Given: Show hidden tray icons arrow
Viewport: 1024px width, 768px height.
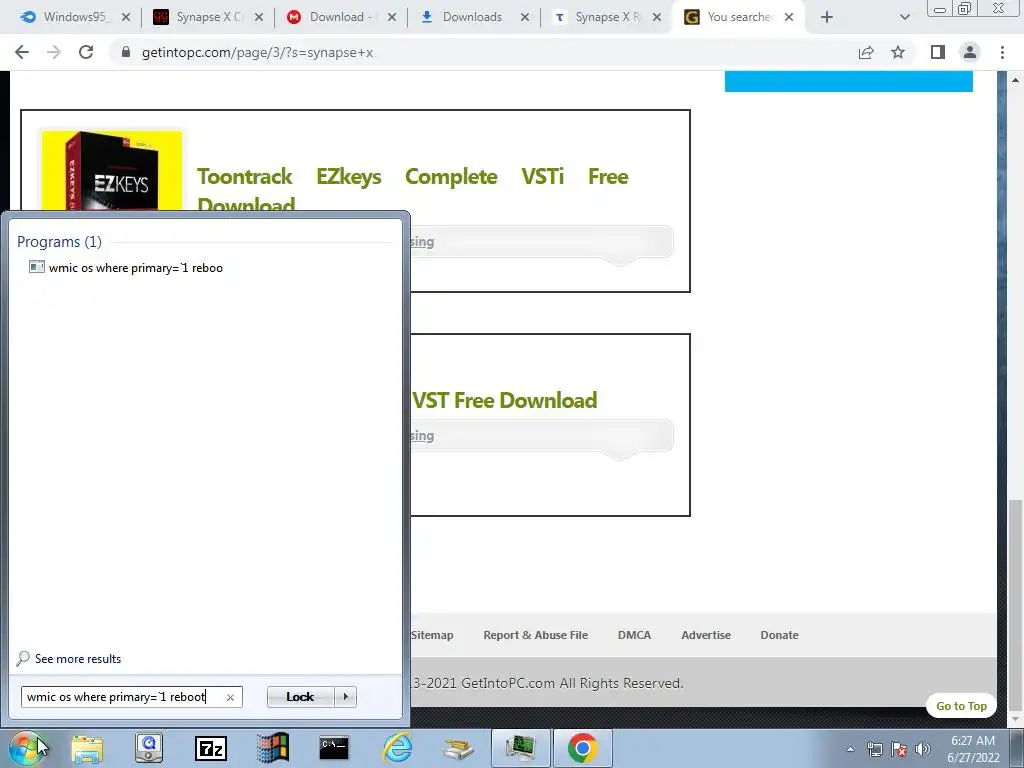Looking at the screenshot, I should (x=850, y=749).
